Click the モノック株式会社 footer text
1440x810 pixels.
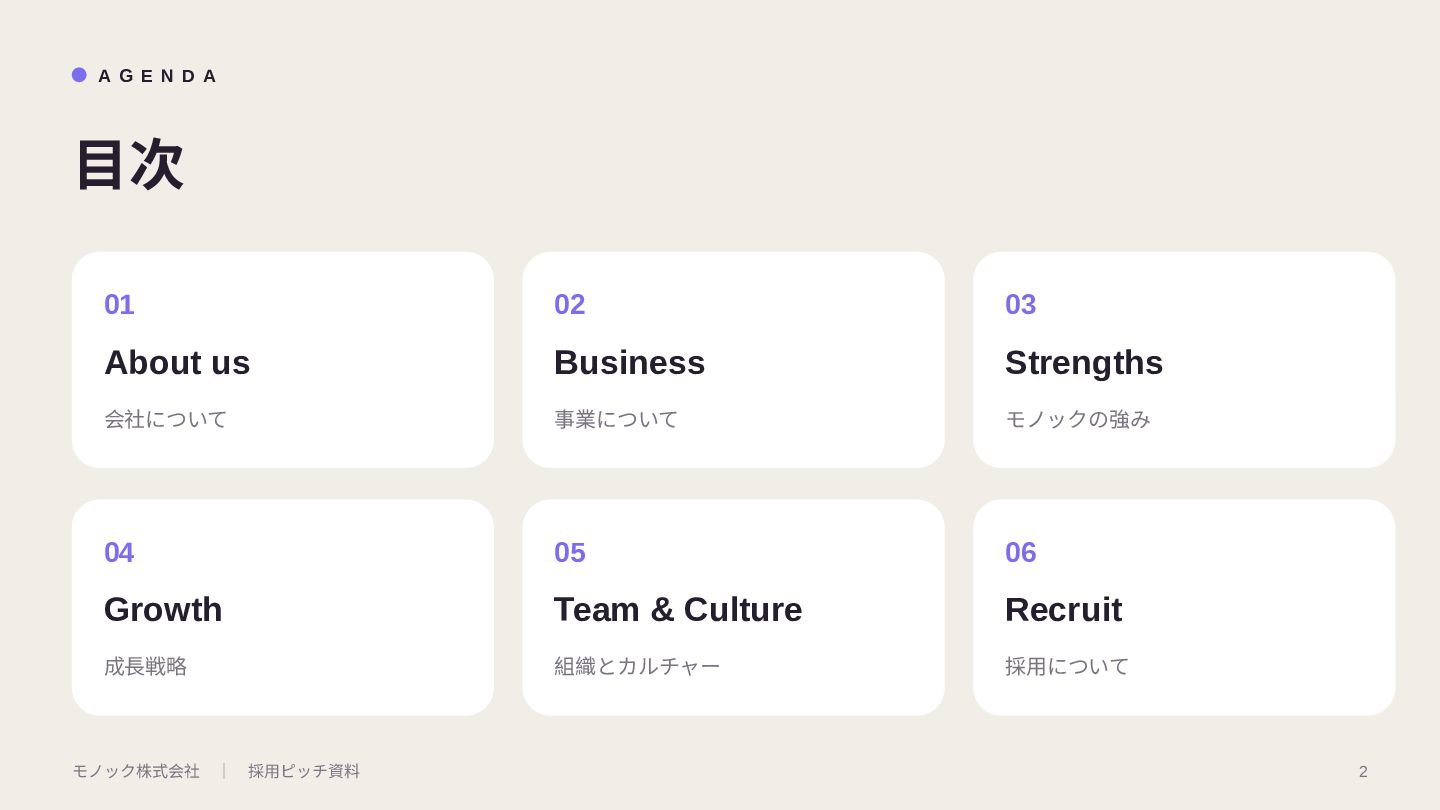click(x=136, y=771)
